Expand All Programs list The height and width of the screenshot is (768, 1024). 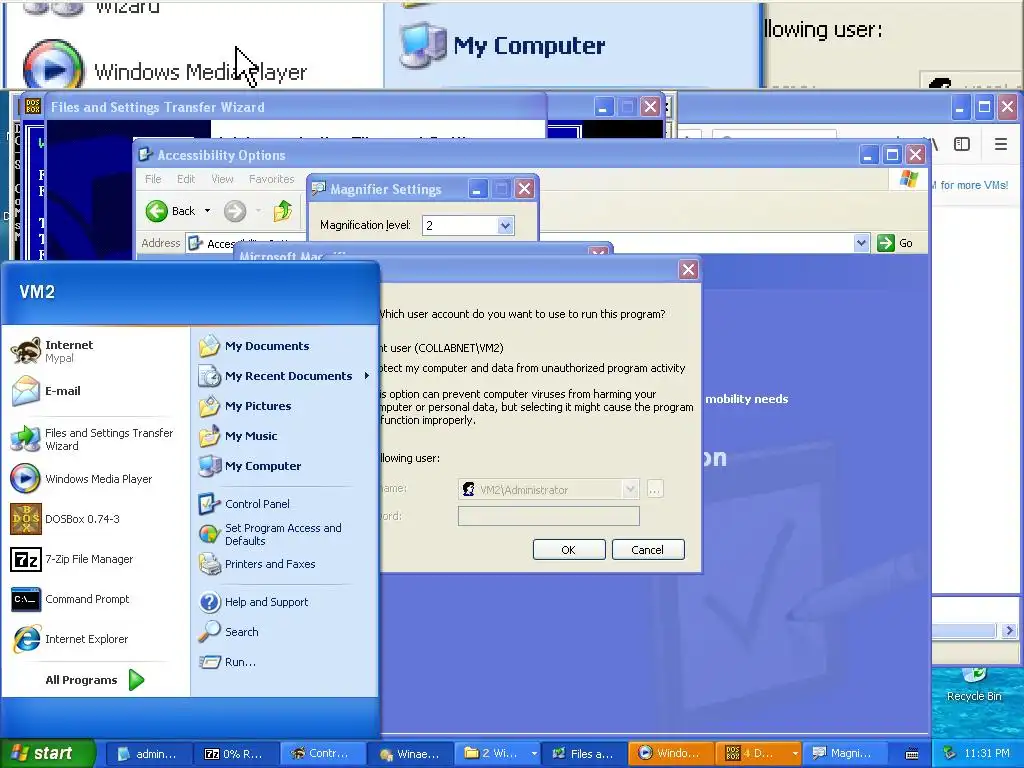tap(95, 680)
